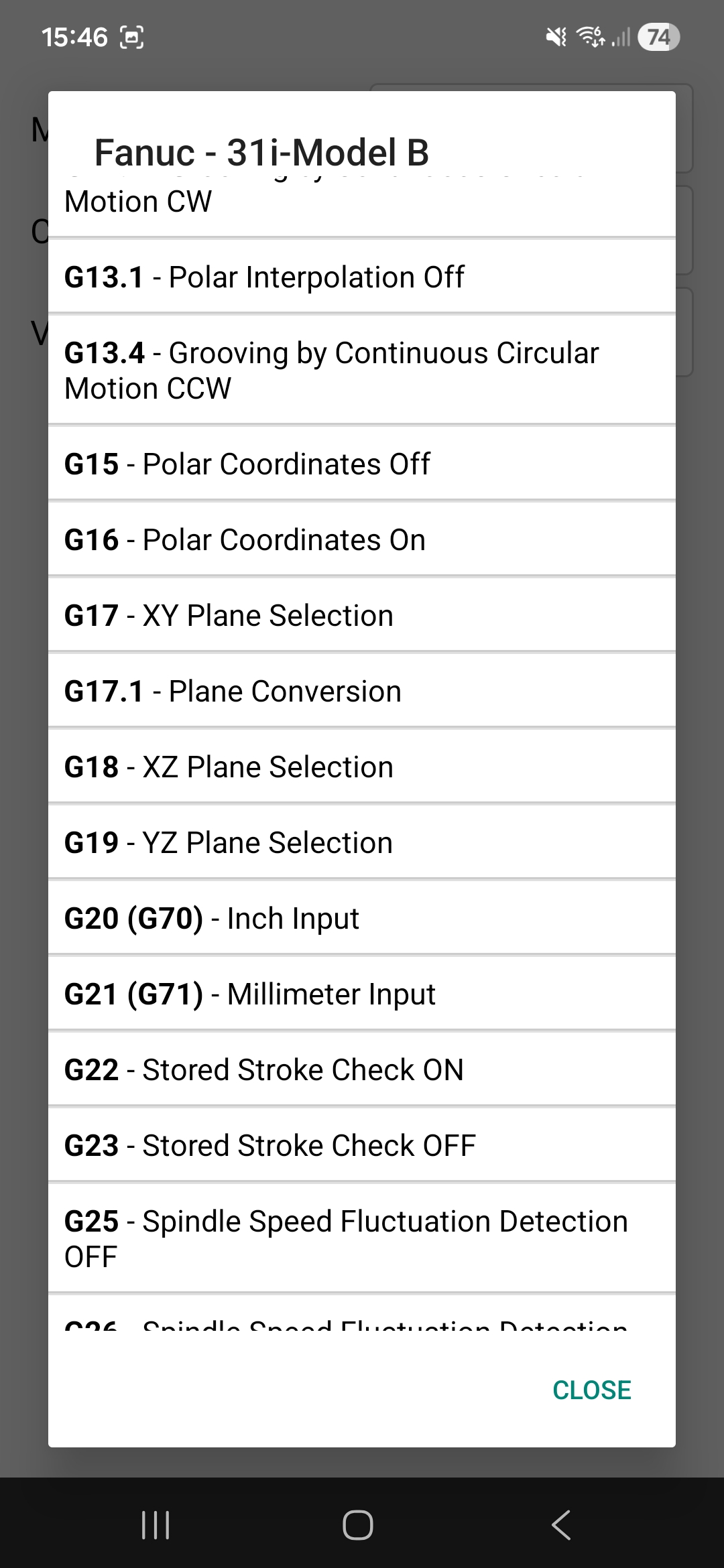
Task: Open recent apps from navigation bar
Action: coord(156,1524)
